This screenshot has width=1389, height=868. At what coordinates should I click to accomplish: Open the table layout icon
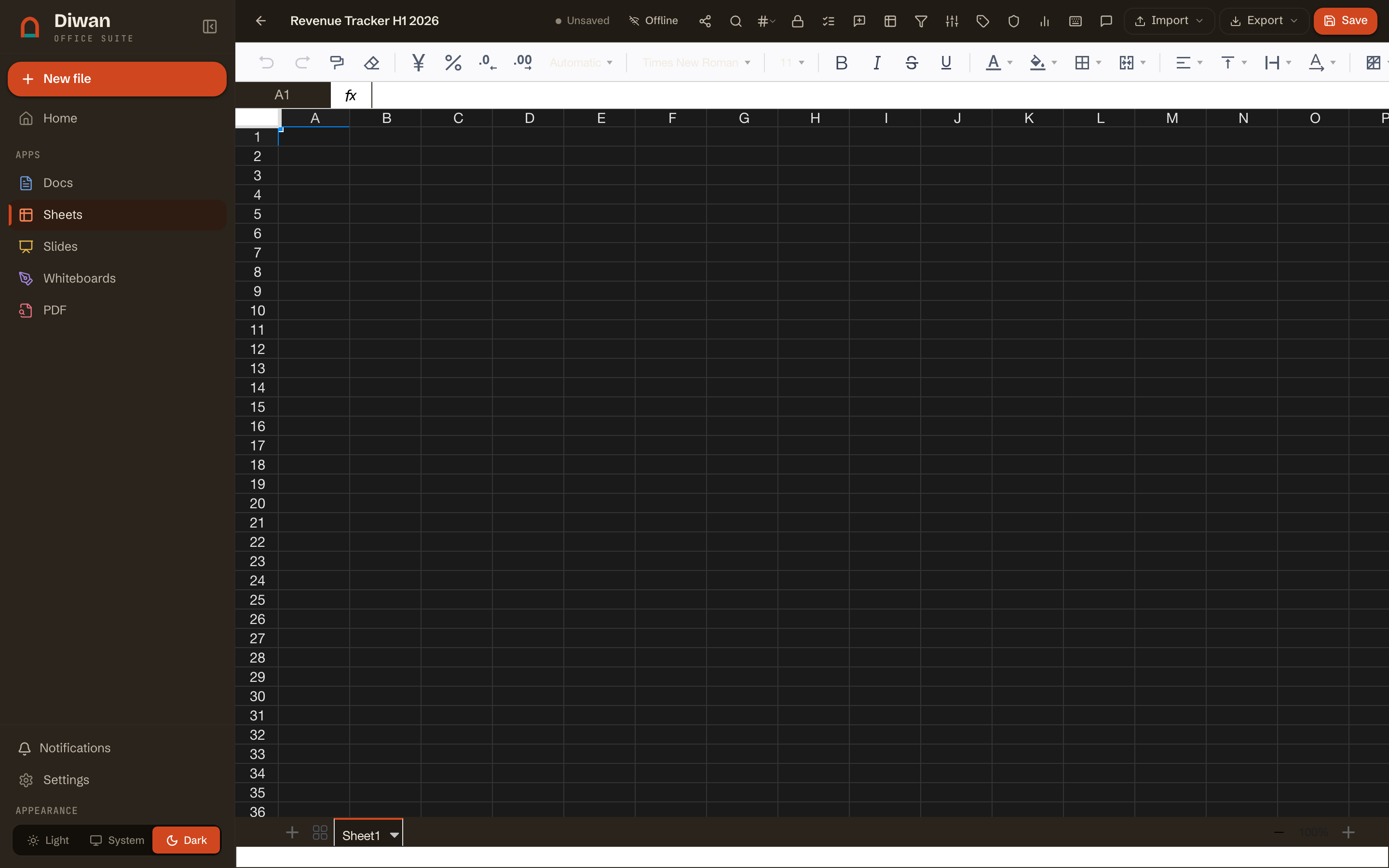point(890,21)
